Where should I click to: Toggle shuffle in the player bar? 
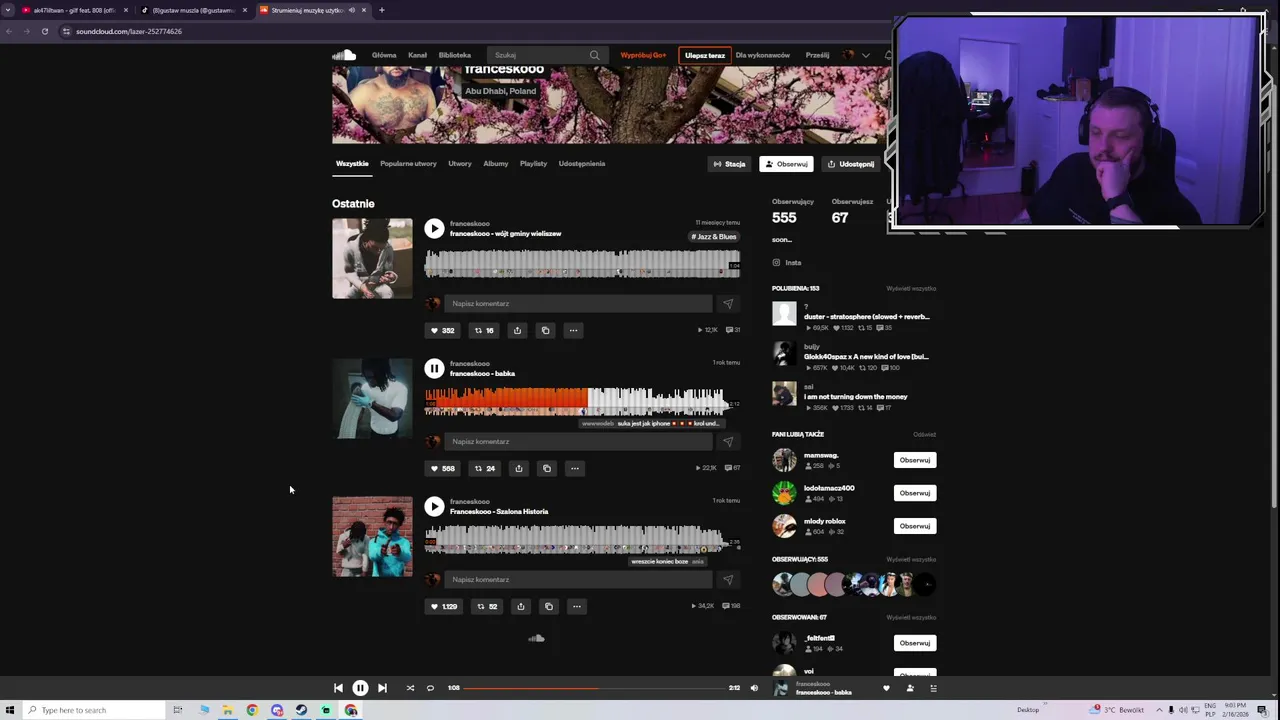click(410, 688)
